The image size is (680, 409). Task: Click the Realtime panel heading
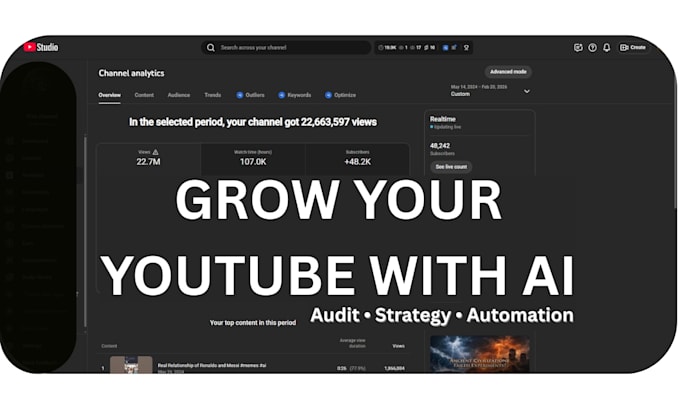point(442,119)
